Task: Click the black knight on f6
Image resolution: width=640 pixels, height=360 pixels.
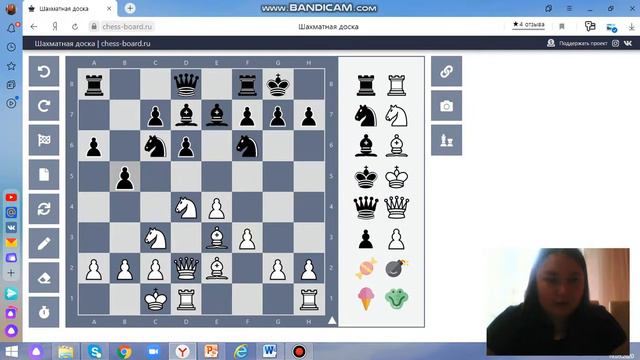Action: (247, 146)
